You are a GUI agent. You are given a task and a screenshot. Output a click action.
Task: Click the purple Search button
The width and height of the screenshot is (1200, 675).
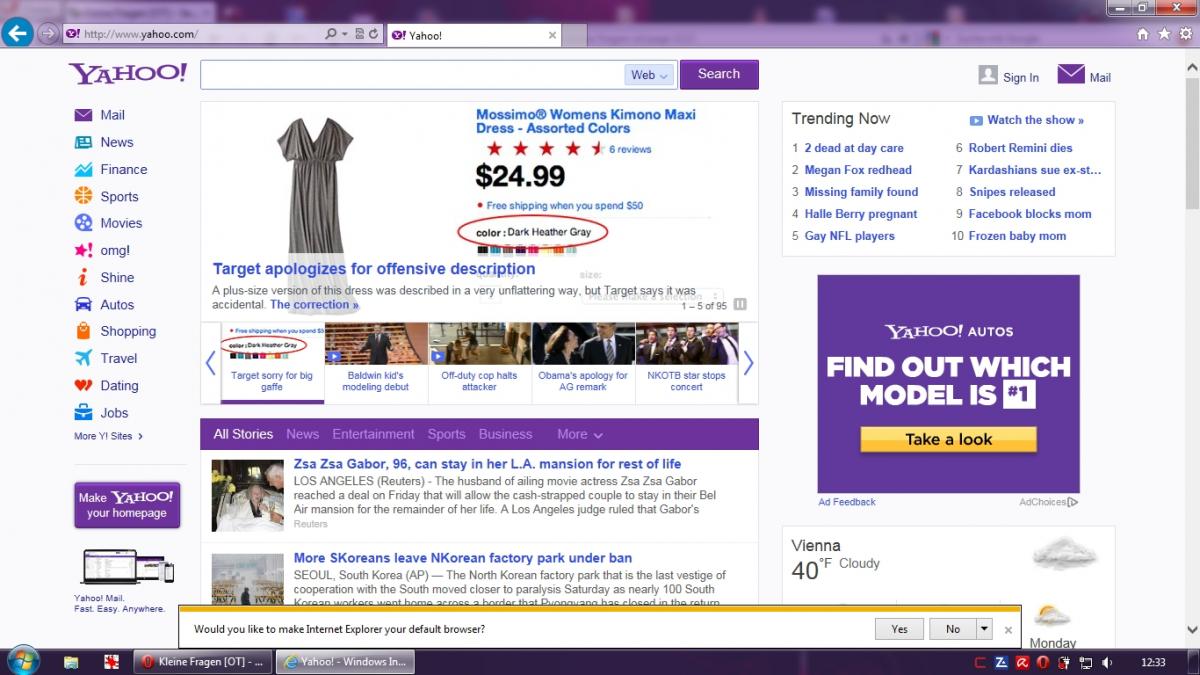click(x=719, y=74)
